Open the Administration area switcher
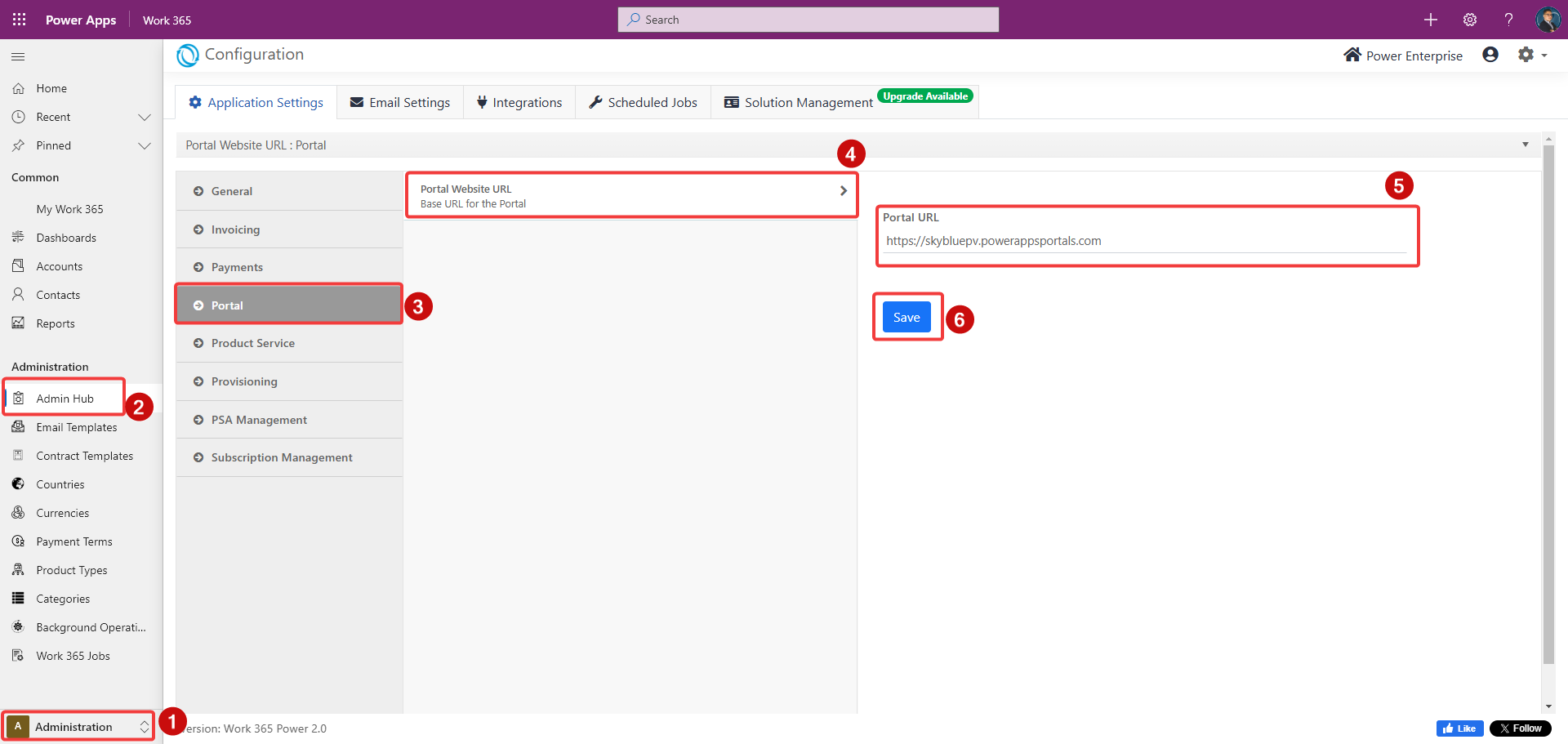 pos(78,726)
